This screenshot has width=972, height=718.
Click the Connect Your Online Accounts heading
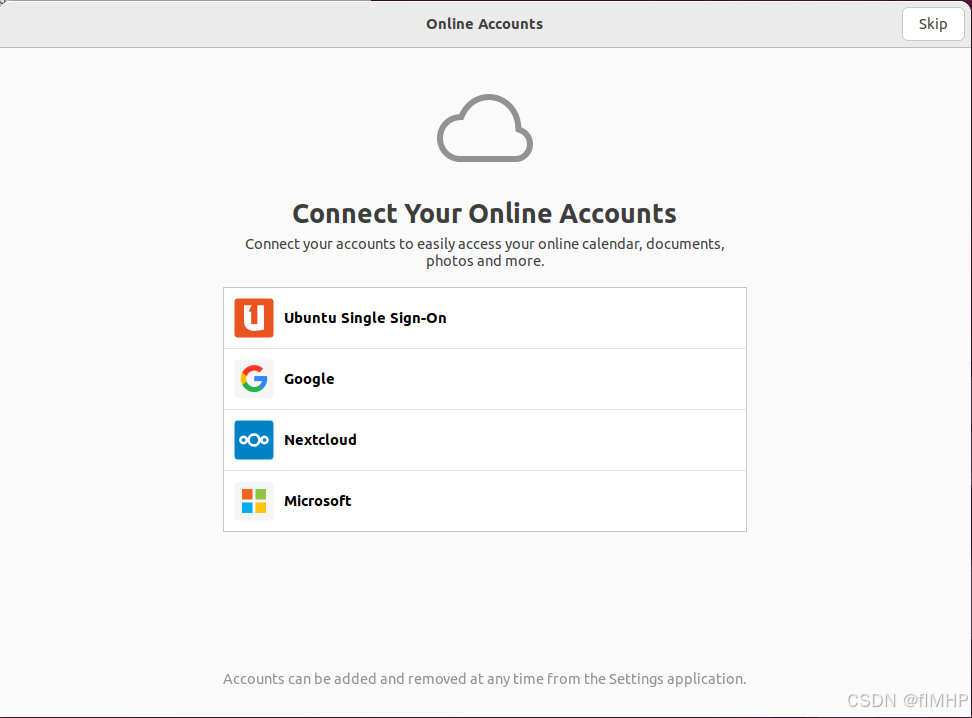[x=484, y=214]
